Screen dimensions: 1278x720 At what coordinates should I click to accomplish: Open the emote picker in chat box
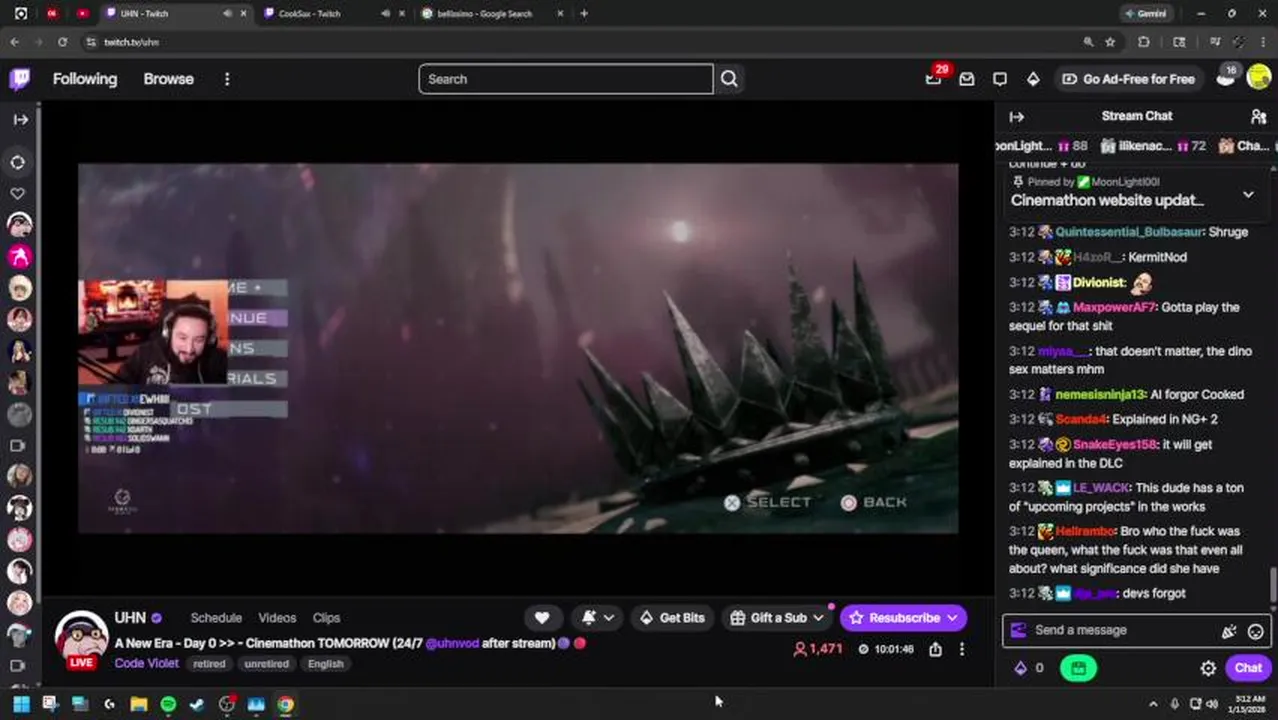(x=1256, y=631)
